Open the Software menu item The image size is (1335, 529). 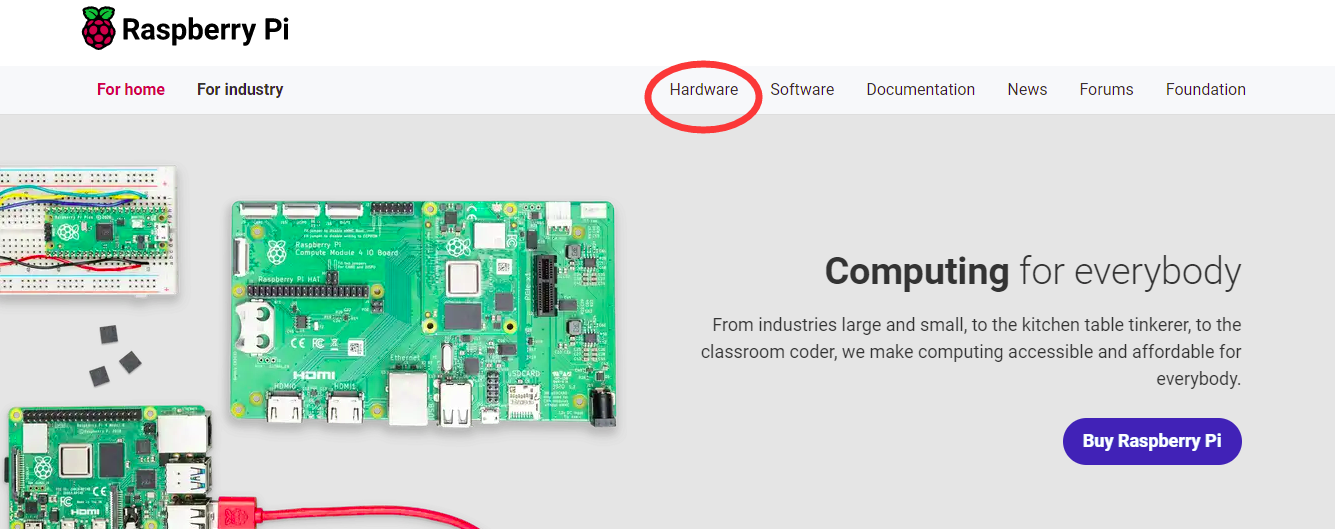point(802,89)
